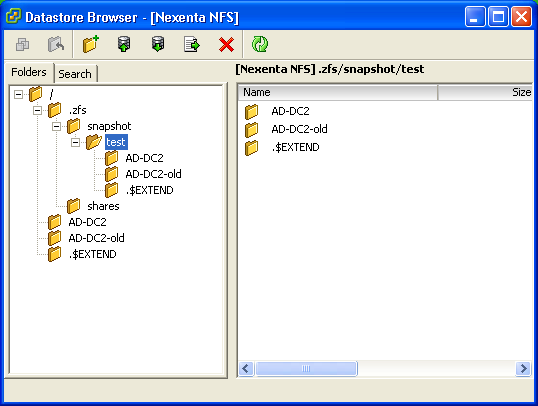Sort by the Name column header

(338, 92)
